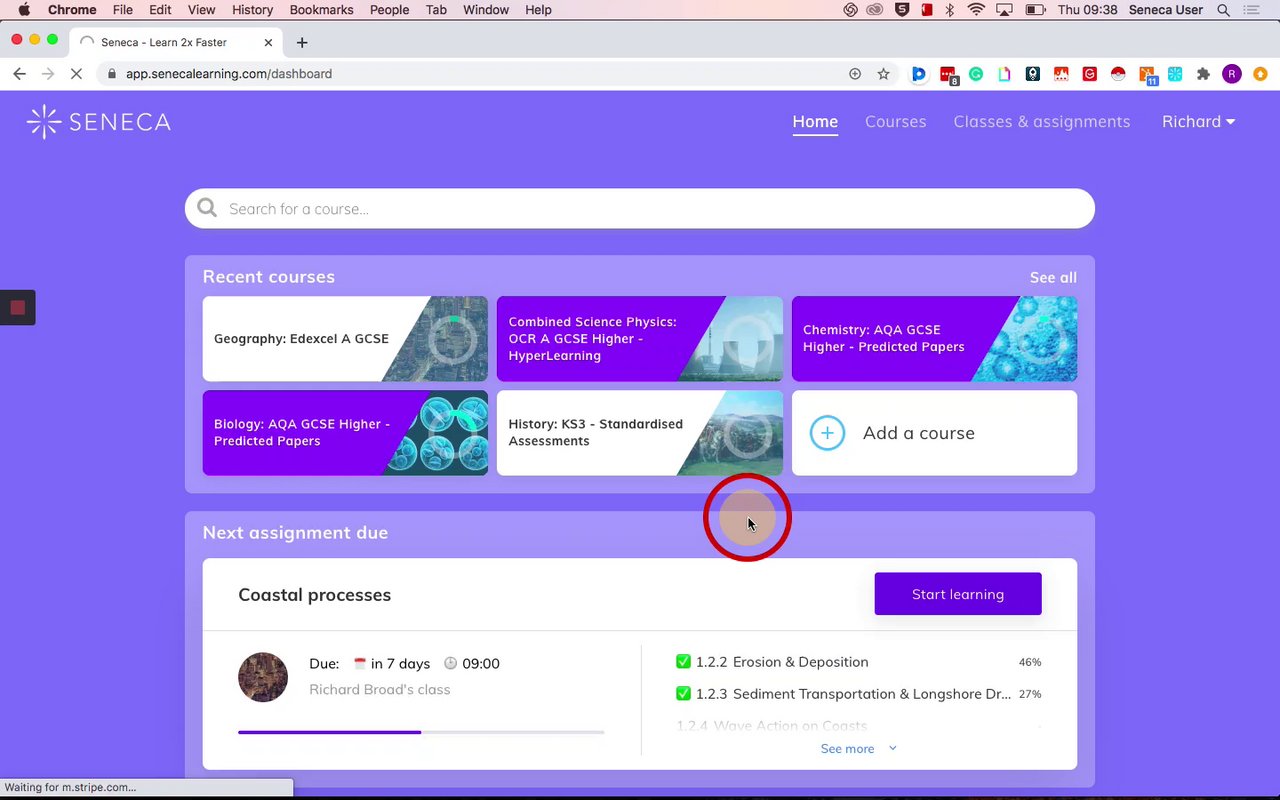Click the red password manager extension with badge 8
Screen dimensions: 1280x800
tap(948, 75)
